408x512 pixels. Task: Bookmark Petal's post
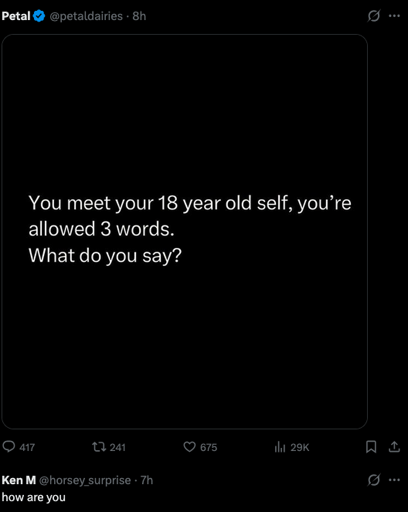coord(371,447)
